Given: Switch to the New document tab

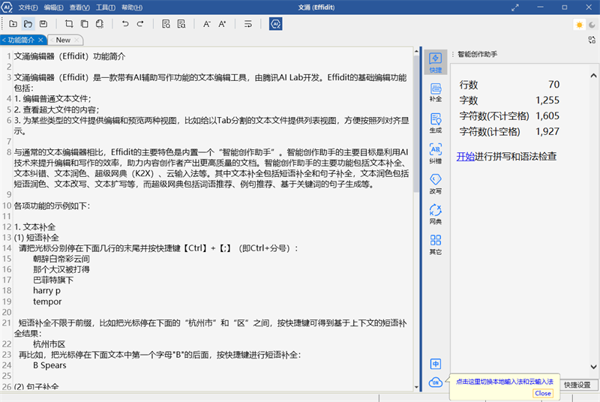Looking at the screenshot, I should point(63,40).
